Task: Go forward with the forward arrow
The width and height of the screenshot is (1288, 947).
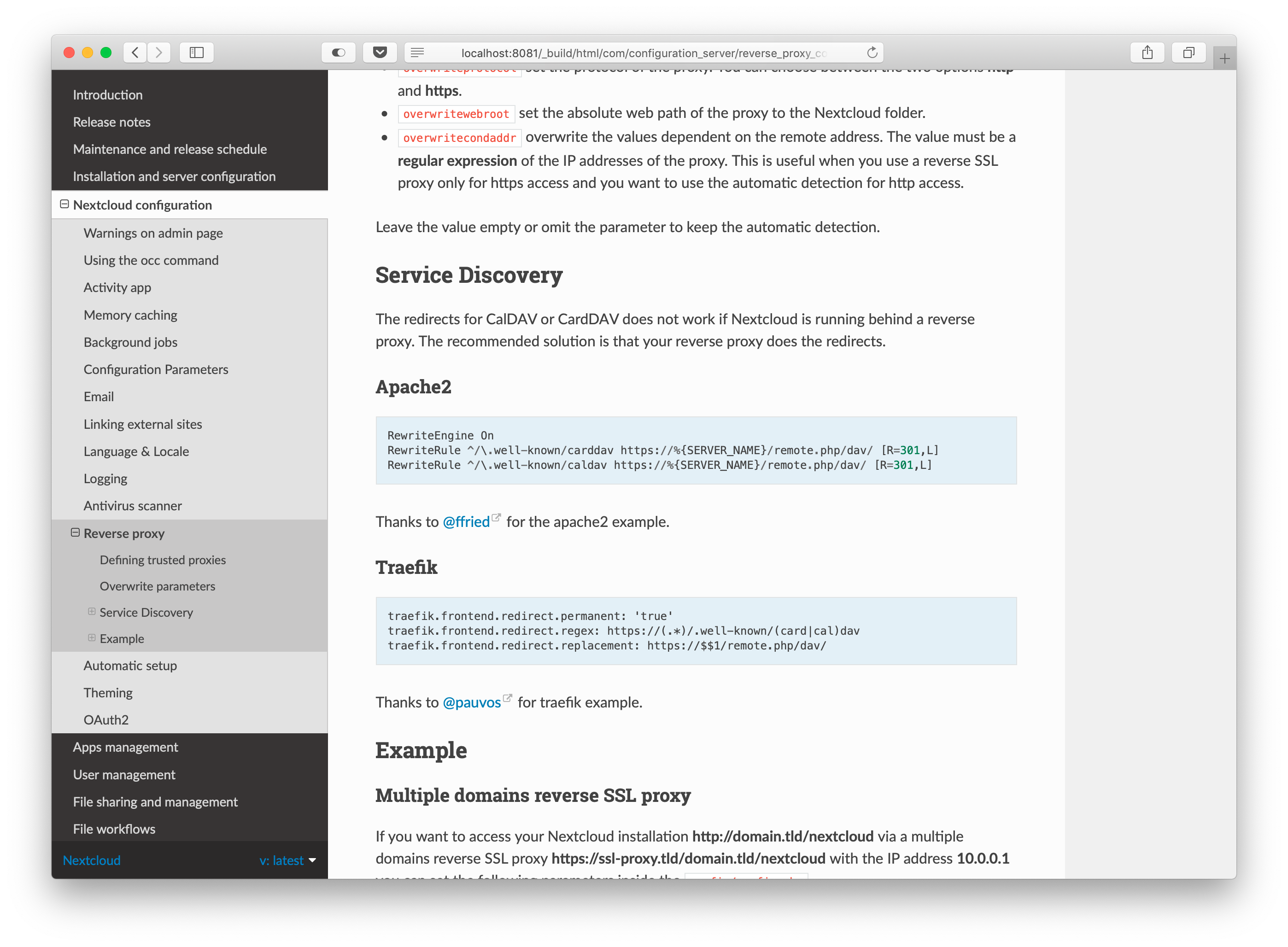Action: tap(159, 53)
